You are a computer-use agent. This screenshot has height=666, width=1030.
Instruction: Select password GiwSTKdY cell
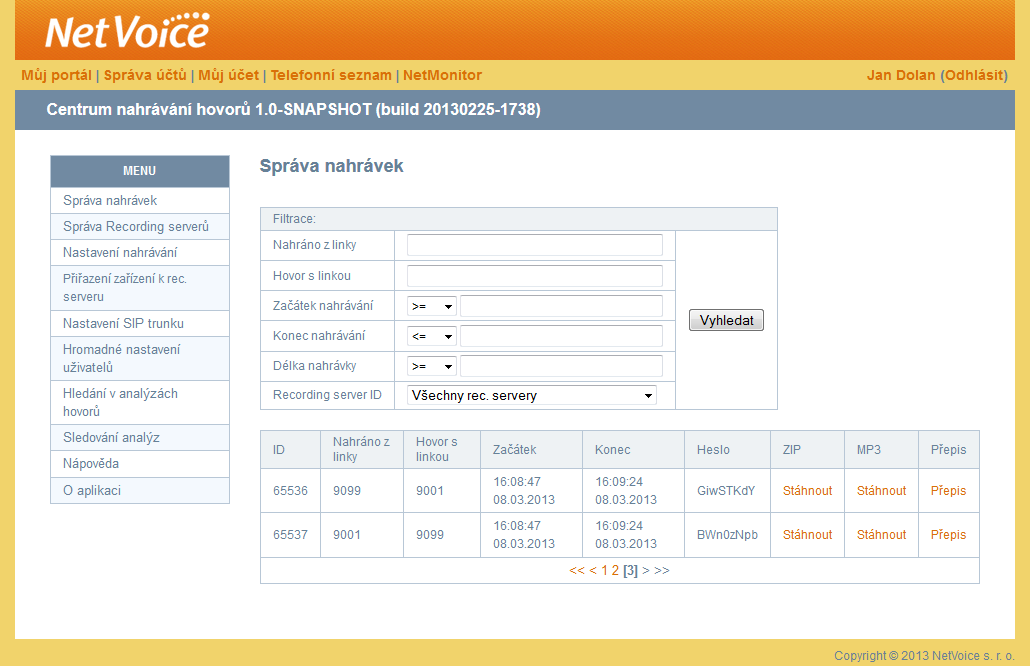coord(726,491)
